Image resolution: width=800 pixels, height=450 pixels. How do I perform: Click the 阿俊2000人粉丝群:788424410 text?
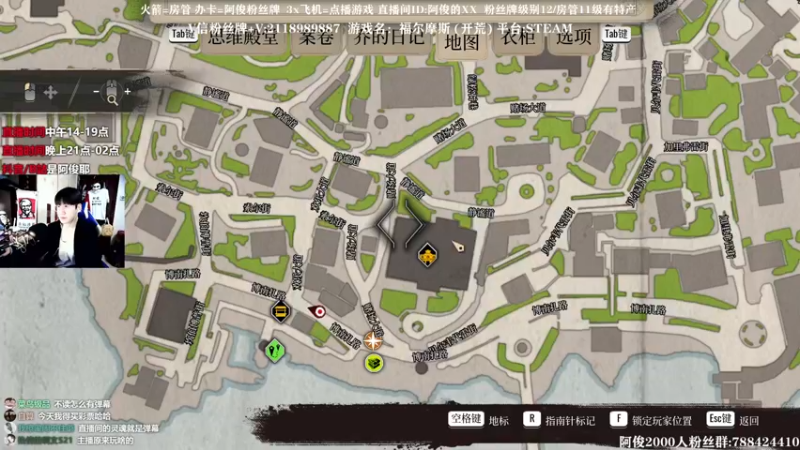click(x=709, y=442)
